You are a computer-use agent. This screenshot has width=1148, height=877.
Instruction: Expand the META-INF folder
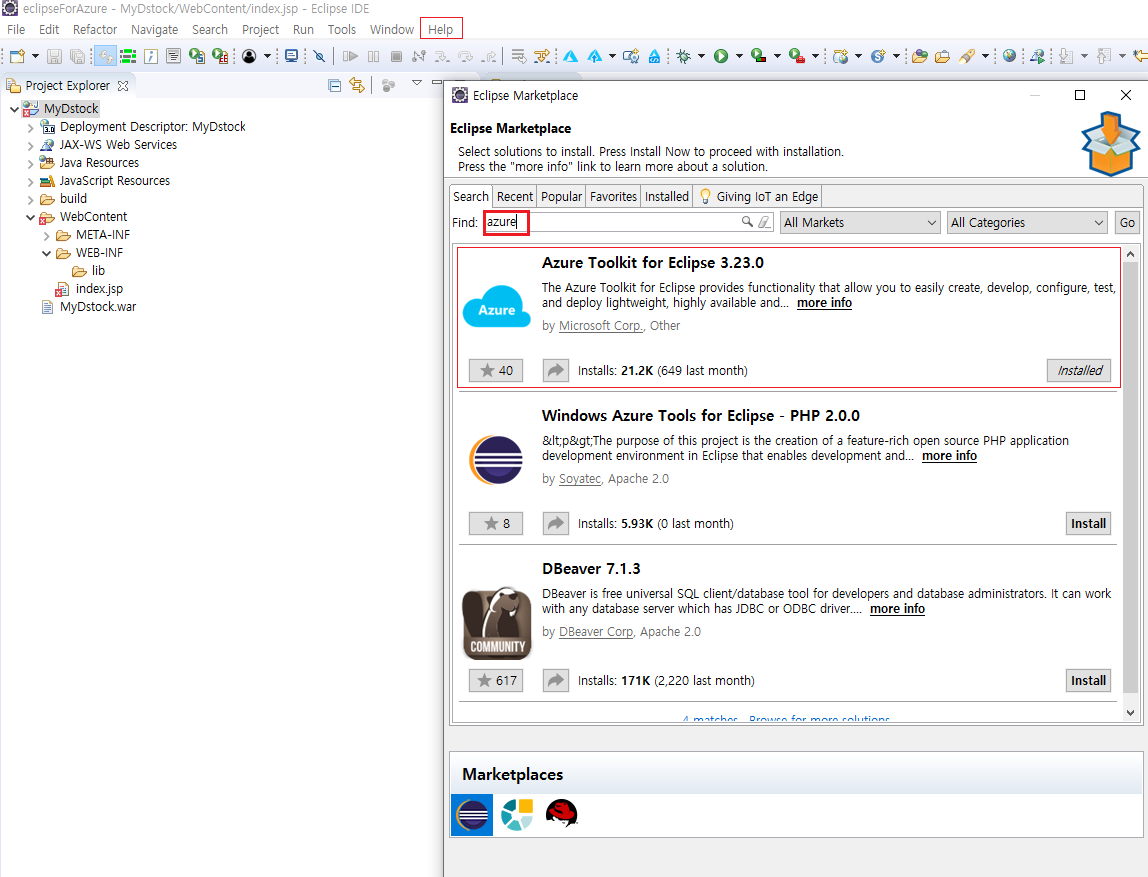[47, 236]
